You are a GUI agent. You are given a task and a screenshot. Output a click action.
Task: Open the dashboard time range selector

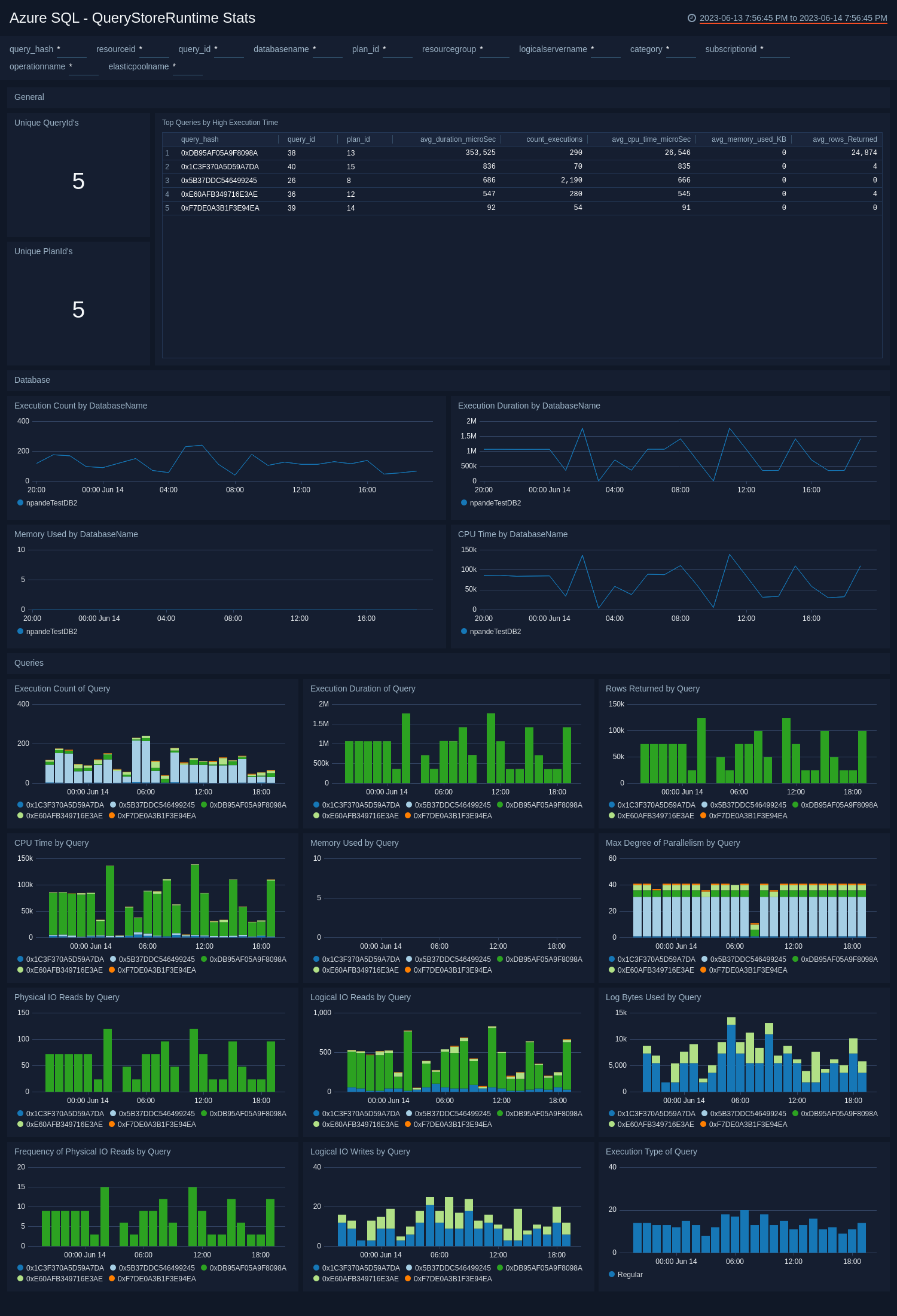click(793, 18)
